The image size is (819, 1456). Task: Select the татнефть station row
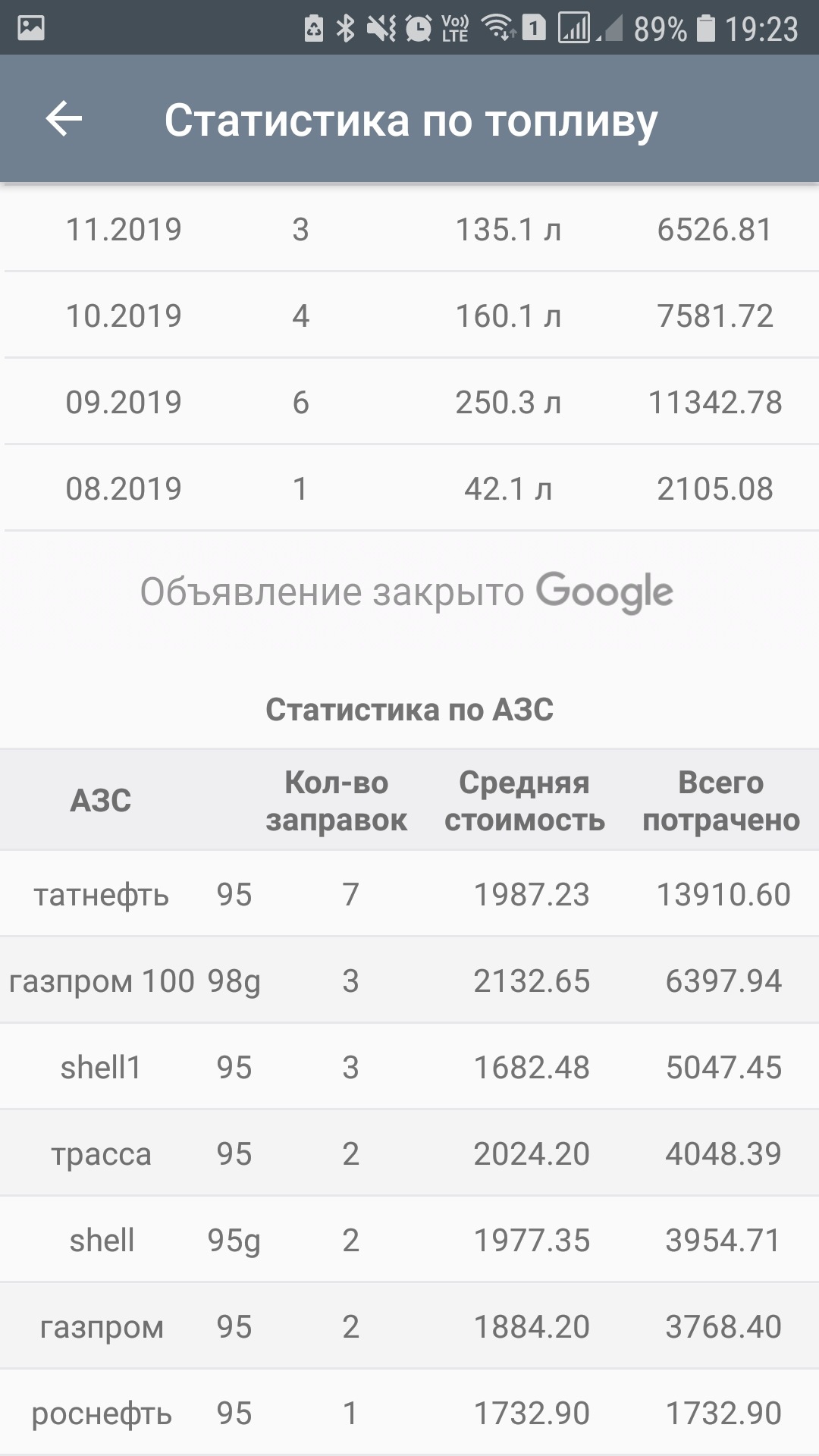point(409,894)
